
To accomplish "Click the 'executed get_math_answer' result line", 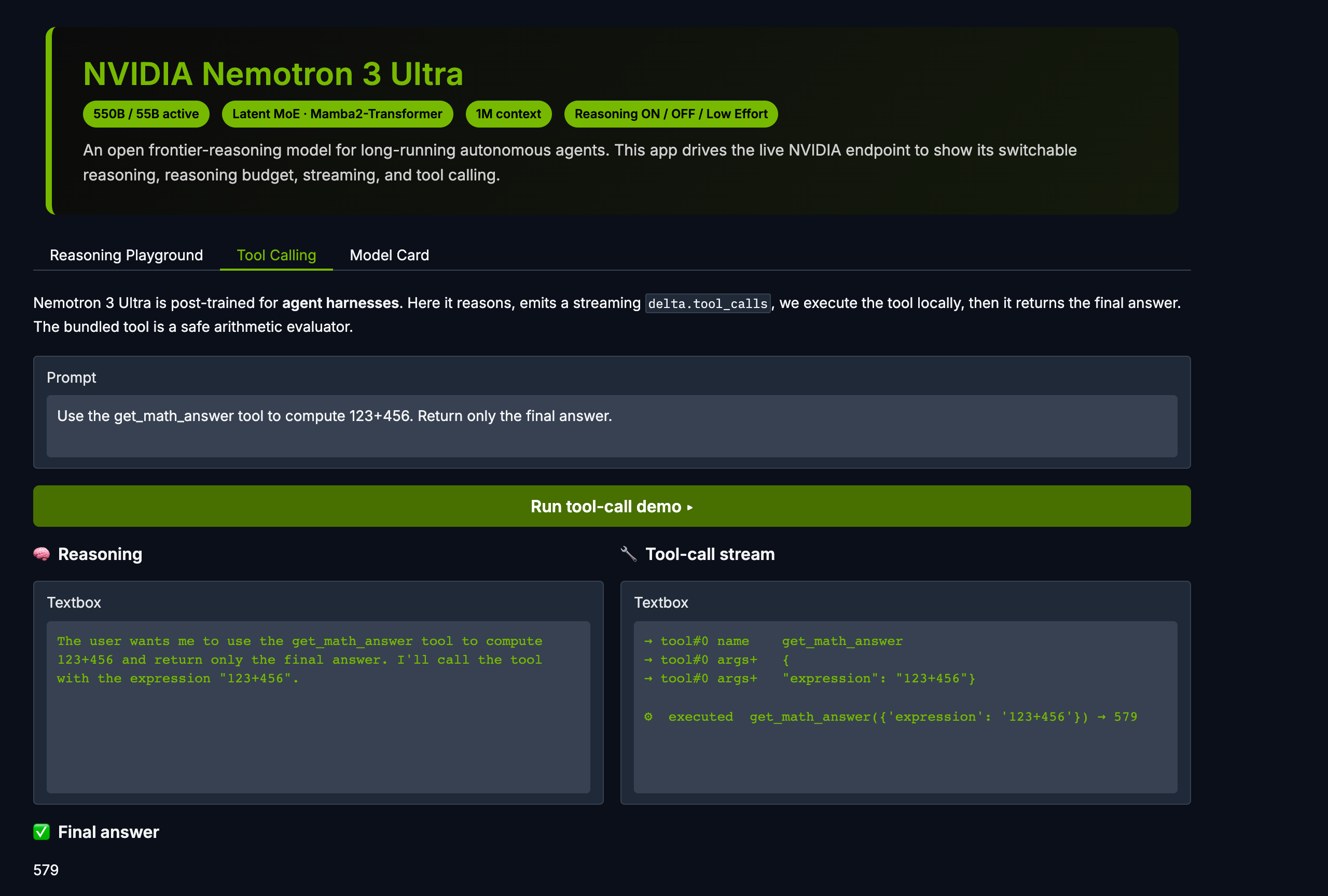I will 890,717.
